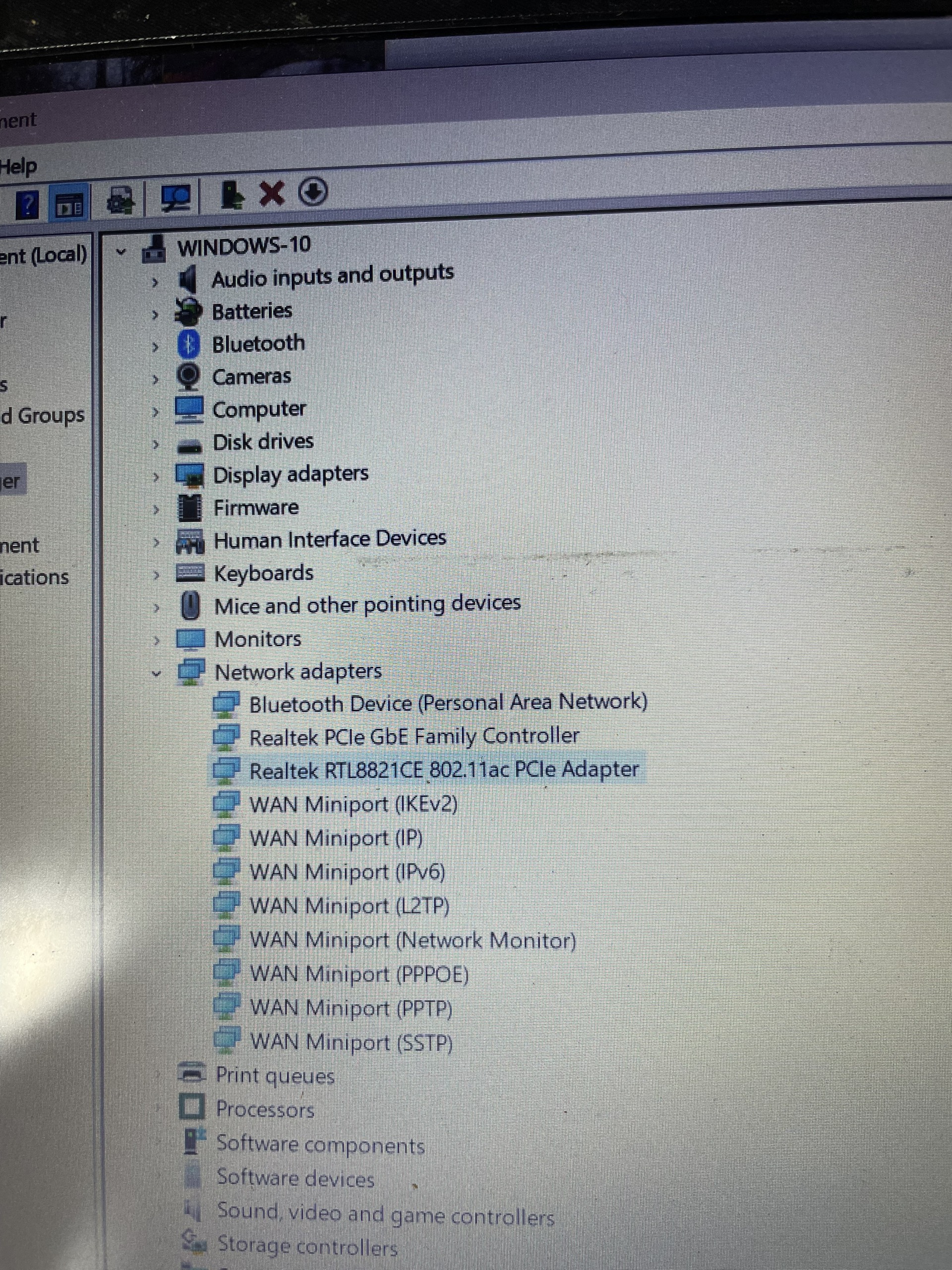Click the Monitors category icon
This screenshot has width=952, height=1270.
(190, 639)
